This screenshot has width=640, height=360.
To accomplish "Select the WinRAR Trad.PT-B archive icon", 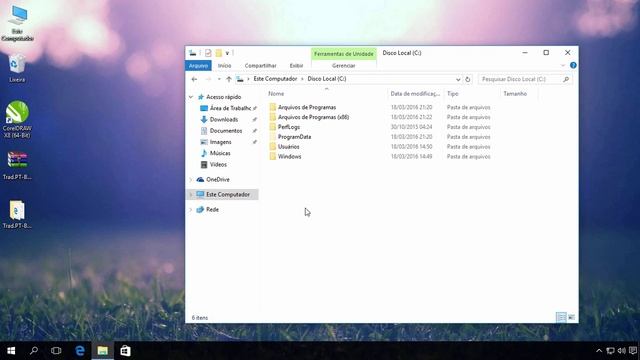I will (17, 165).
